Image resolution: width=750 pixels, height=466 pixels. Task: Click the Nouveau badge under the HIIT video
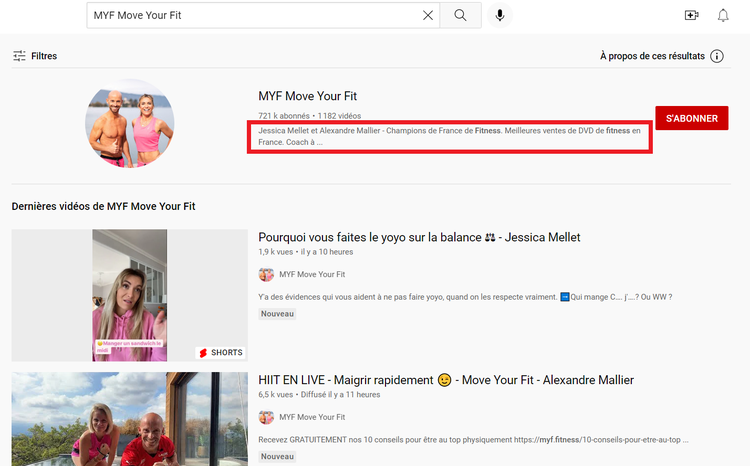coord(277,456)
